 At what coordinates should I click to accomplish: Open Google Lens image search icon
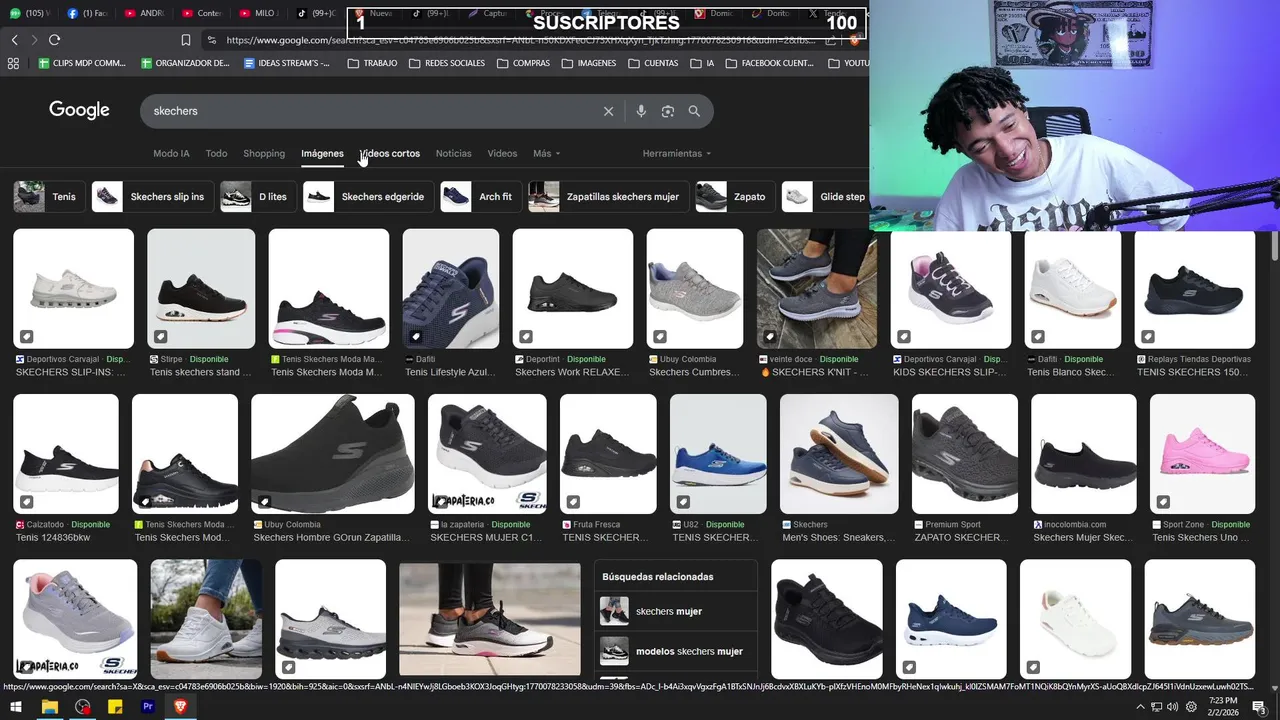pos(668,111)
